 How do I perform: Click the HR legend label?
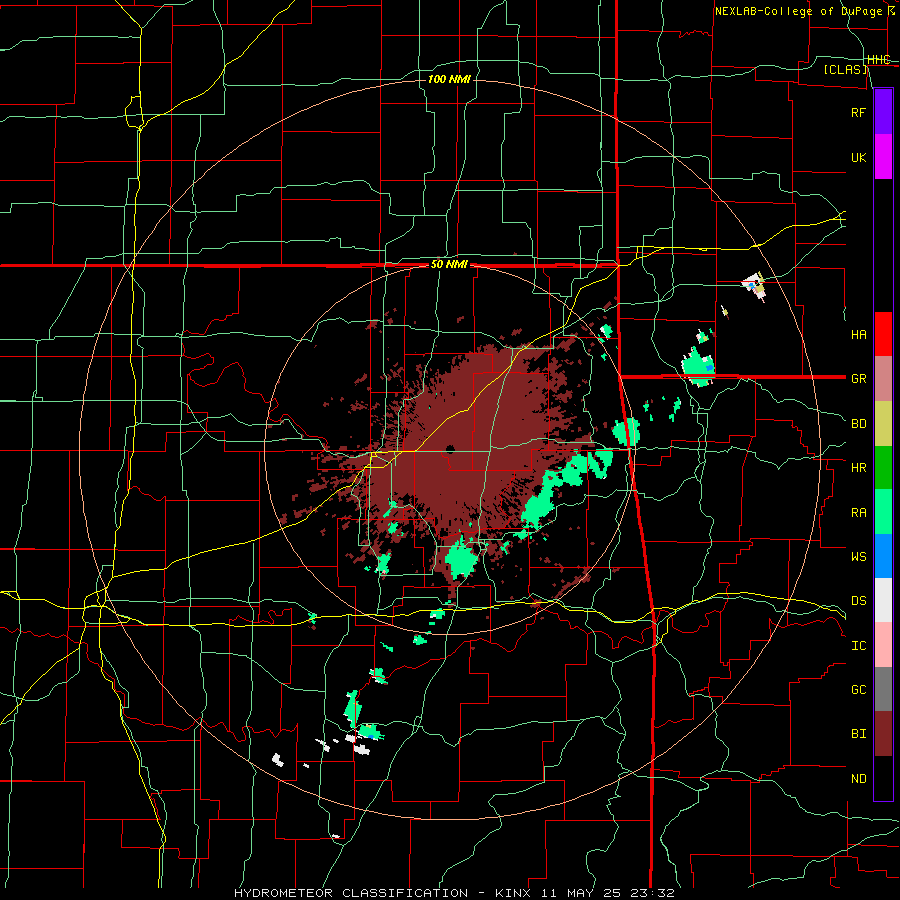[858, 468]
